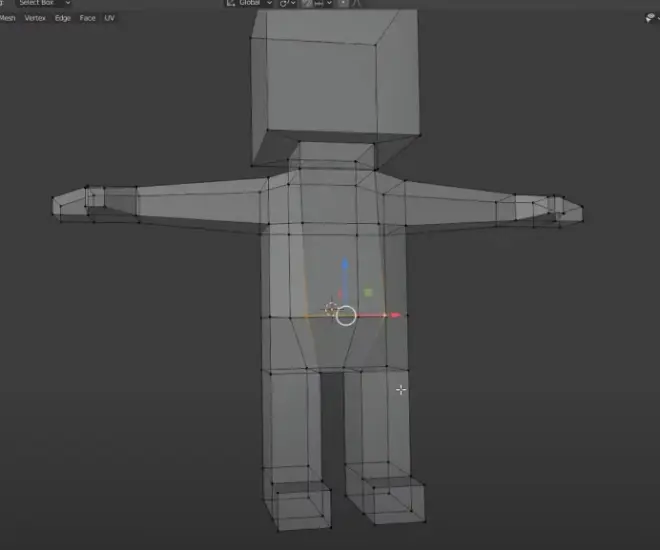The width and height of the screenshot is (660, 550).
Task: Toggle the snapping magnet icon
Action: (307, 3)
